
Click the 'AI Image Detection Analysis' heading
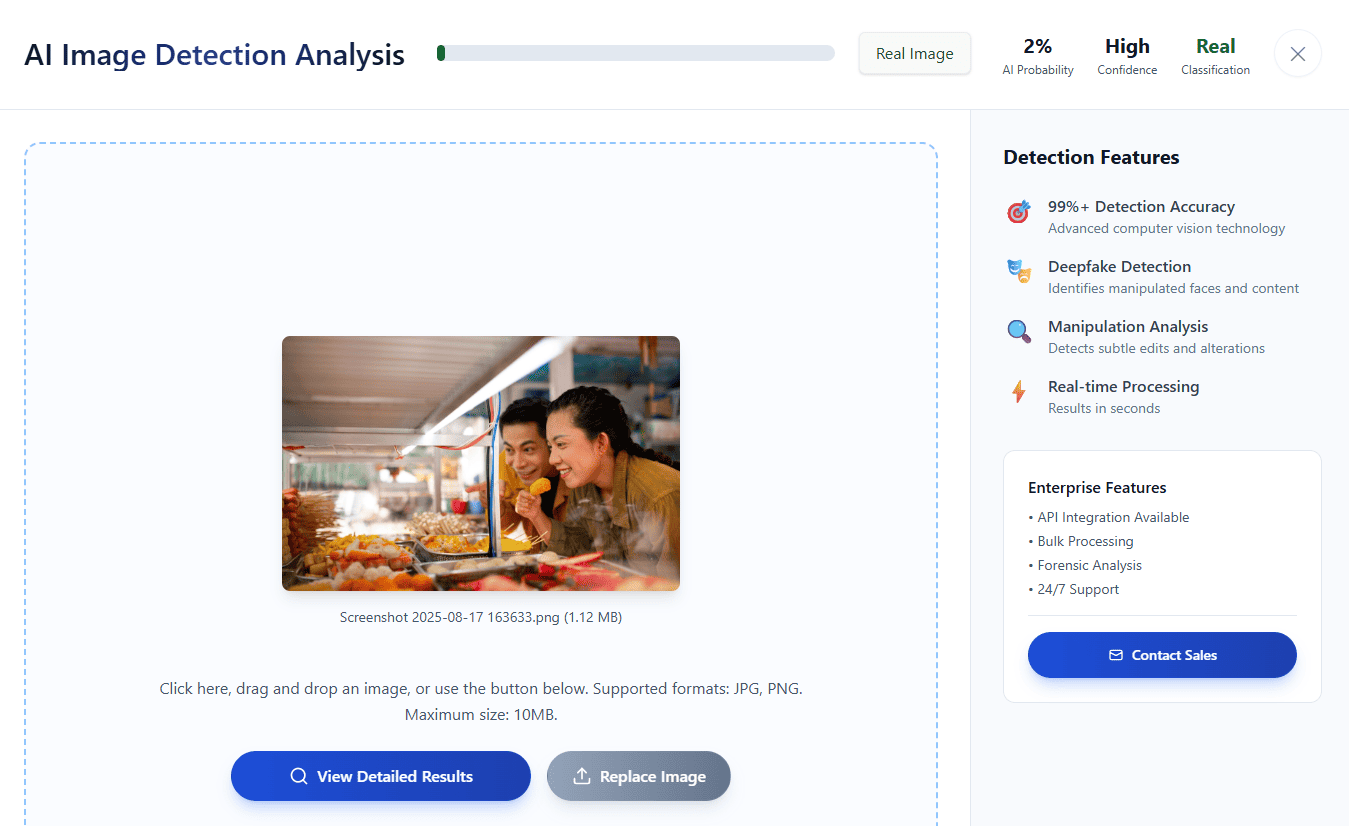pos(214,54)
